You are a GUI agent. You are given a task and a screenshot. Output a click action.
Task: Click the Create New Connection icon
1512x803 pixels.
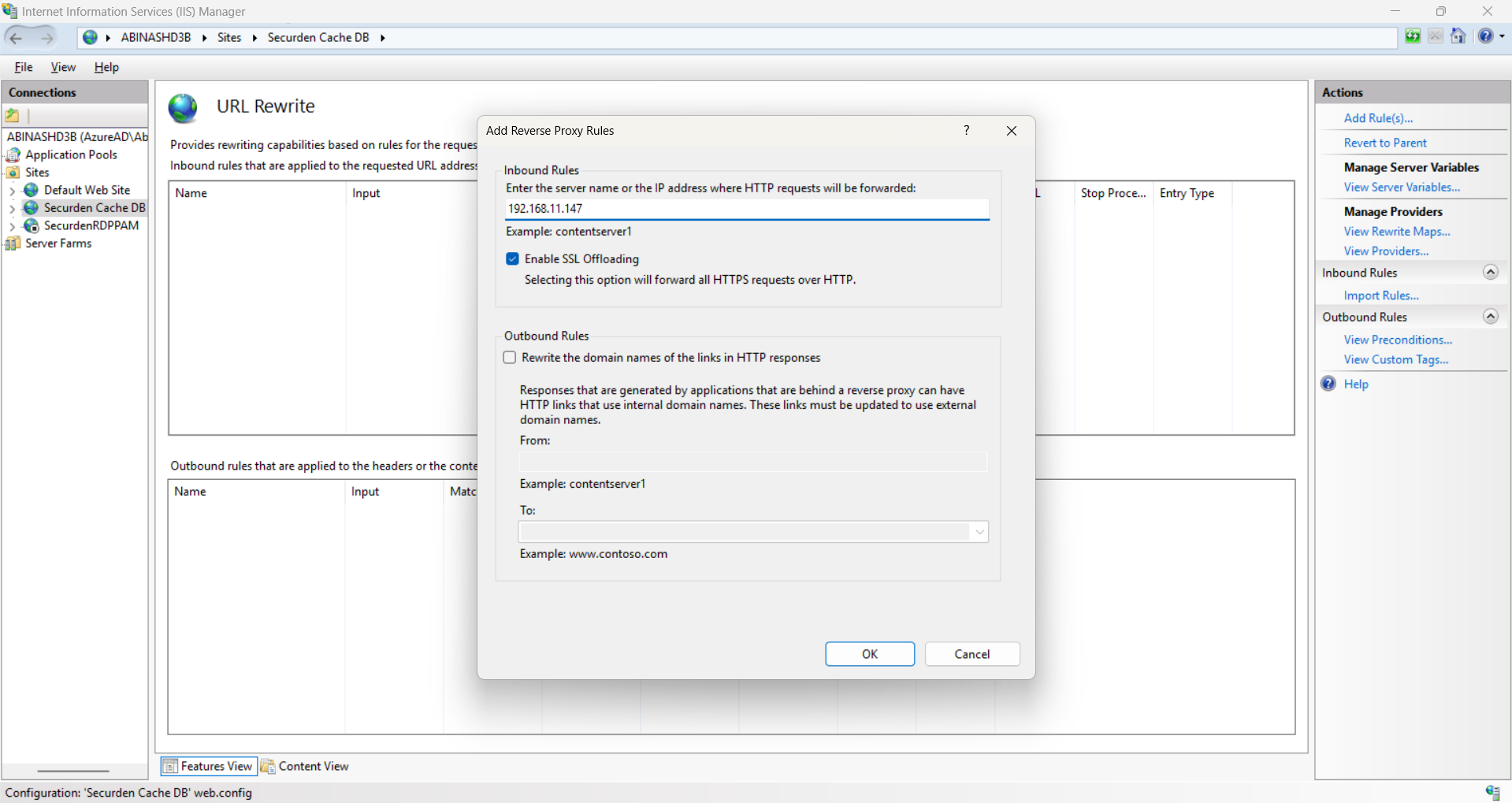coord(13,116)
